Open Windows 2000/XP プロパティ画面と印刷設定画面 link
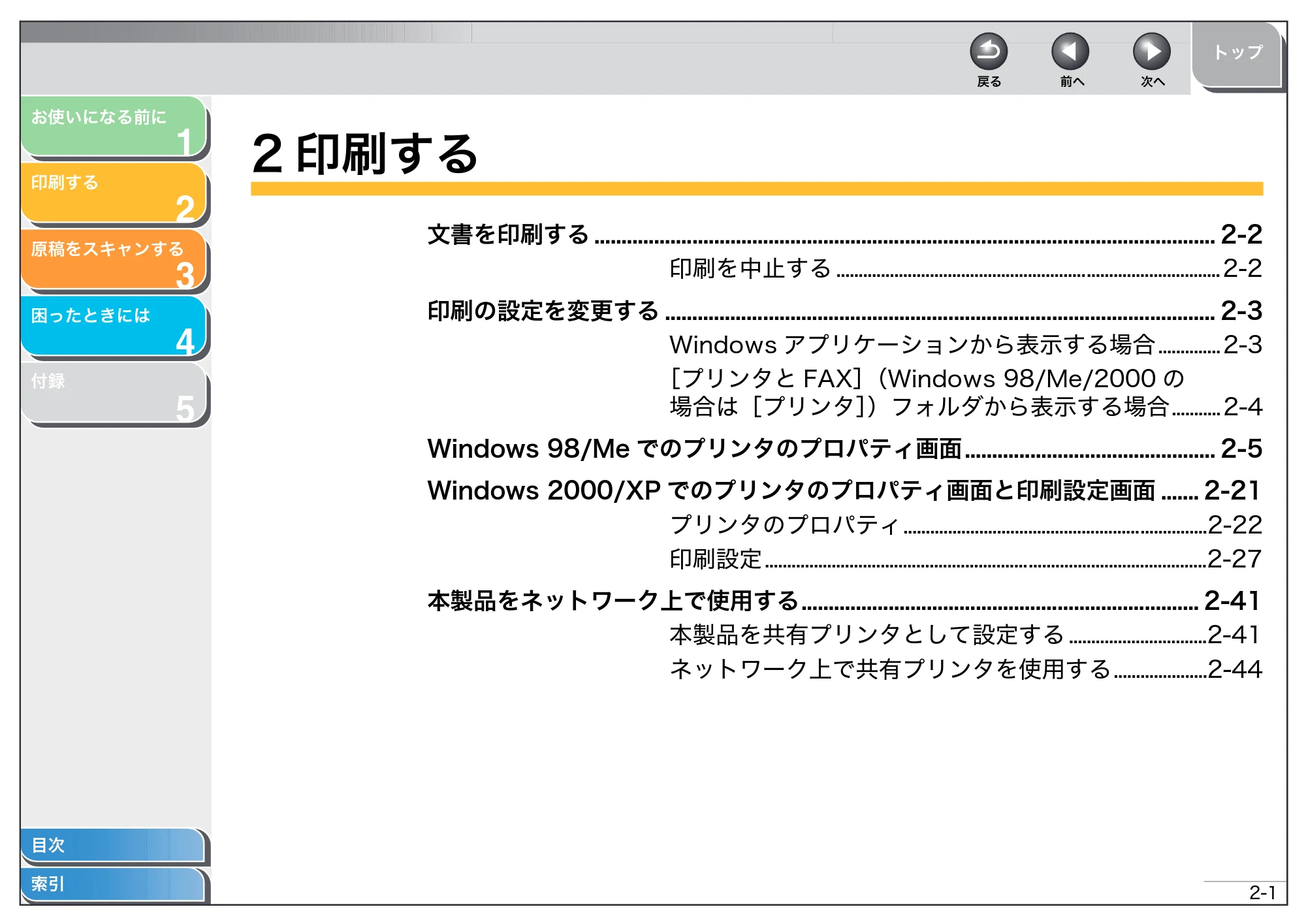 [x=844, y=490]
